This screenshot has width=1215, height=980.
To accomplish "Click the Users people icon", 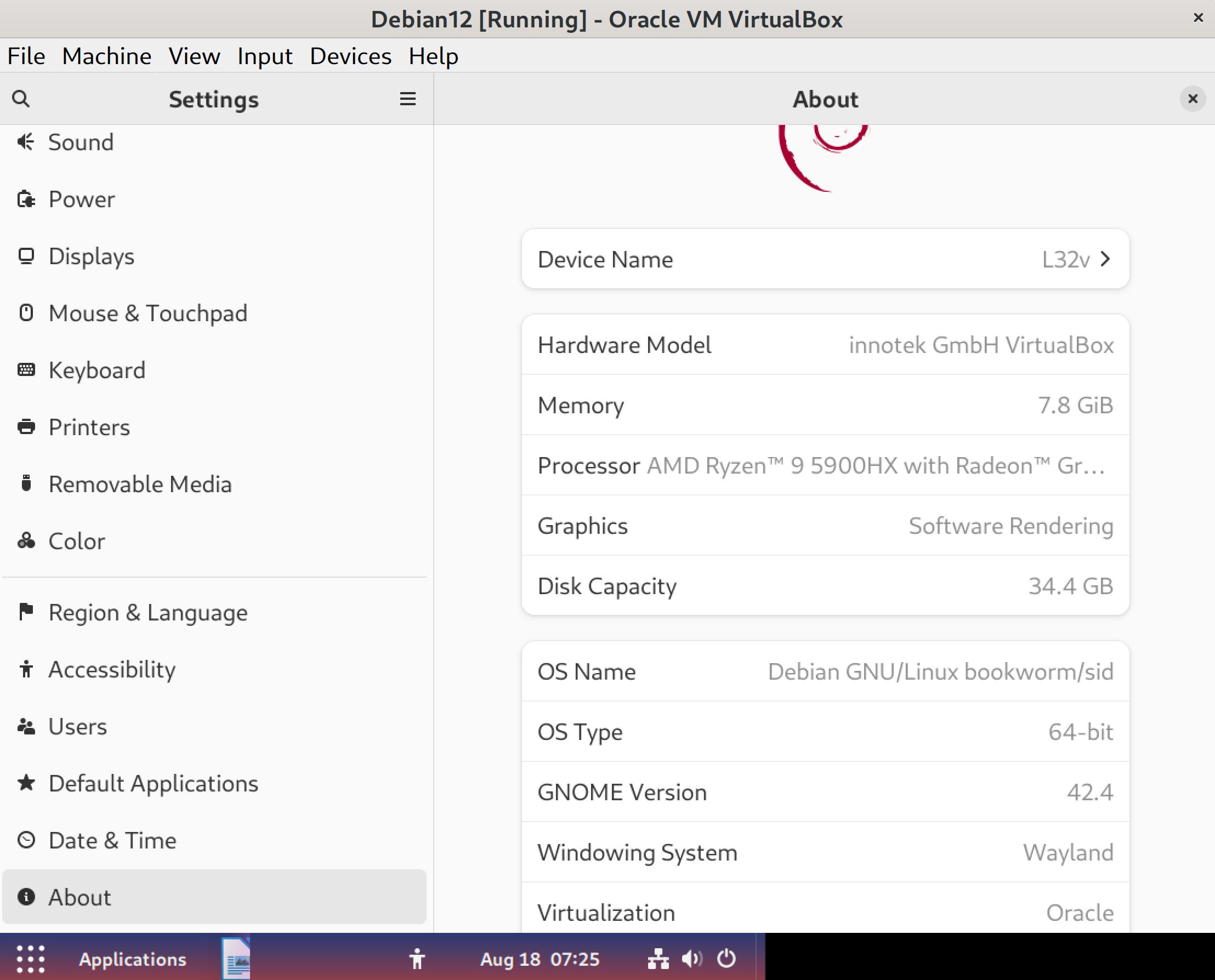I will pyautogui.click(x=26, y=726).
